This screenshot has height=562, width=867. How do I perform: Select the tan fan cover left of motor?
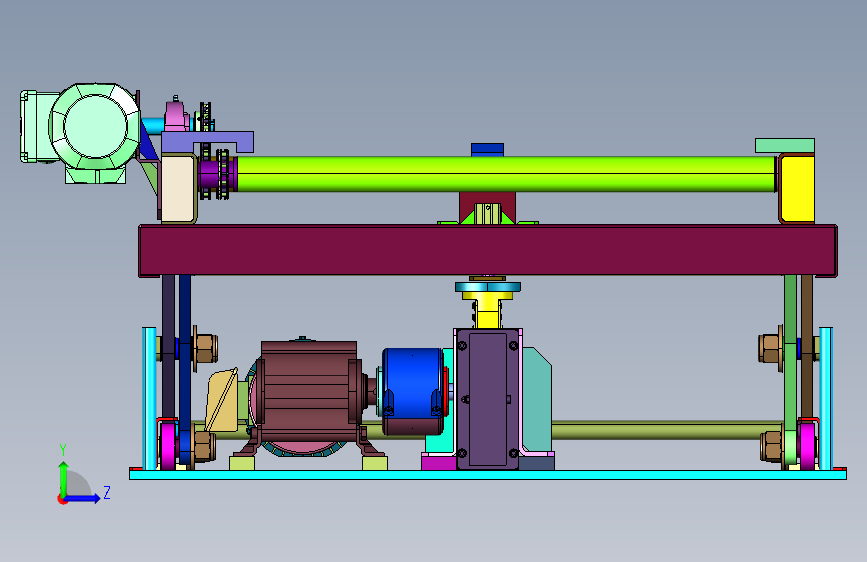coord(222,402)
